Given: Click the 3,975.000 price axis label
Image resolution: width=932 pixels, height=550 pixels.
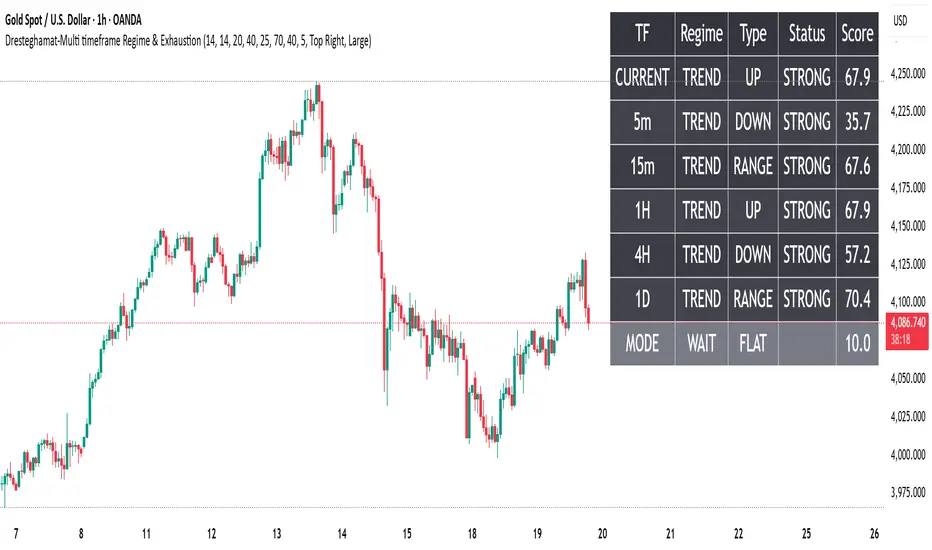Looking at the screenshot, I should pos(904,491).
